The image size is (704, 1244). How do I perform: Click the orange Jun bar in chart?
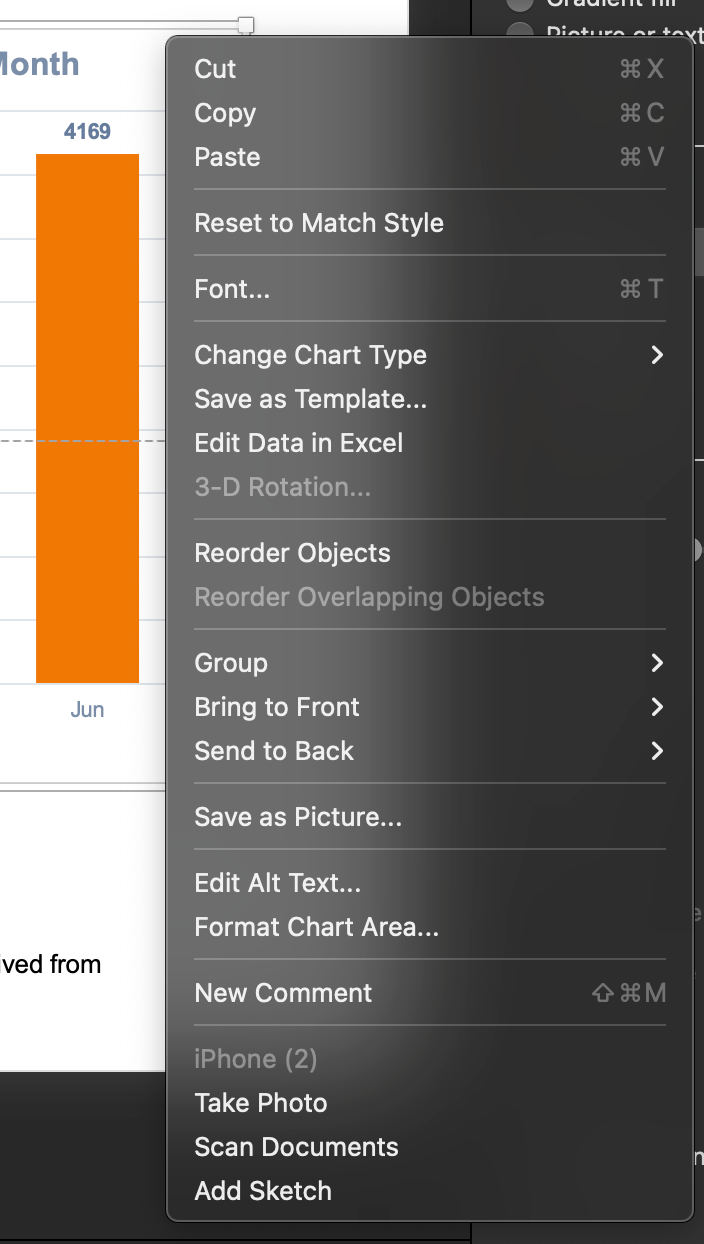(x=87, y=418)
